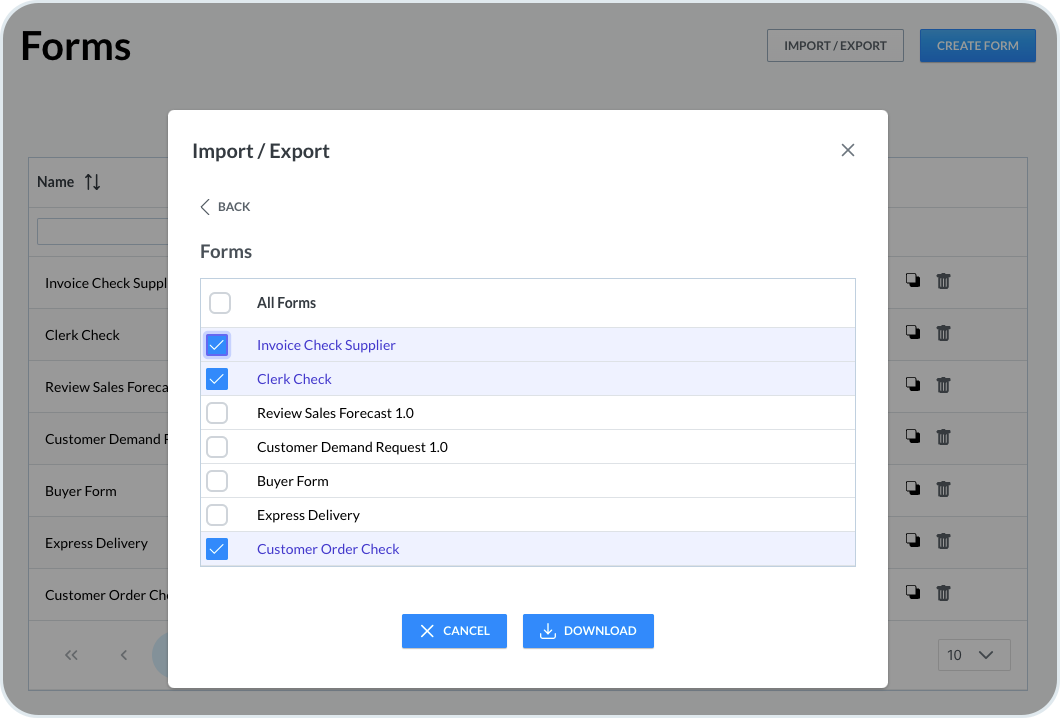1060x718 pixels.
Task: Duplicate the Buyer Form with copy icon
Action: point(912,489)
